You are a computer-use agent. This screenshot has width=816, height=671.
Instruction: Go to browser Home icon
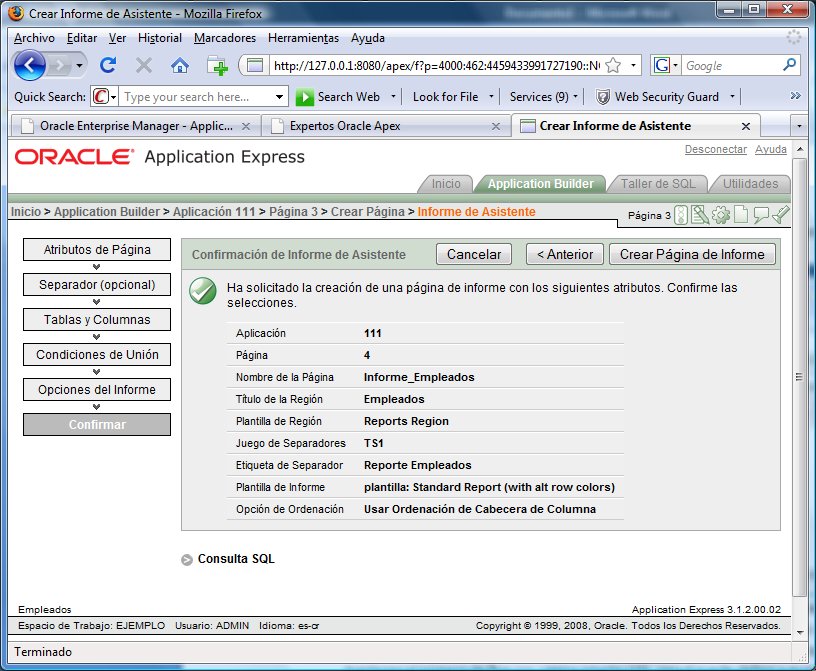[180, 66]
